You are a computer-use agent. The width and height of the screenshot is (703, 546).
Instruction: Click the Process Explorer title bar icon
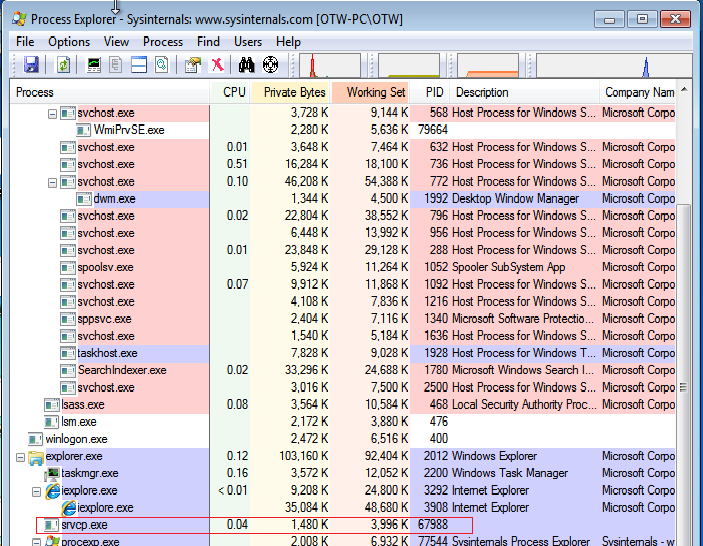pos(19,19)
